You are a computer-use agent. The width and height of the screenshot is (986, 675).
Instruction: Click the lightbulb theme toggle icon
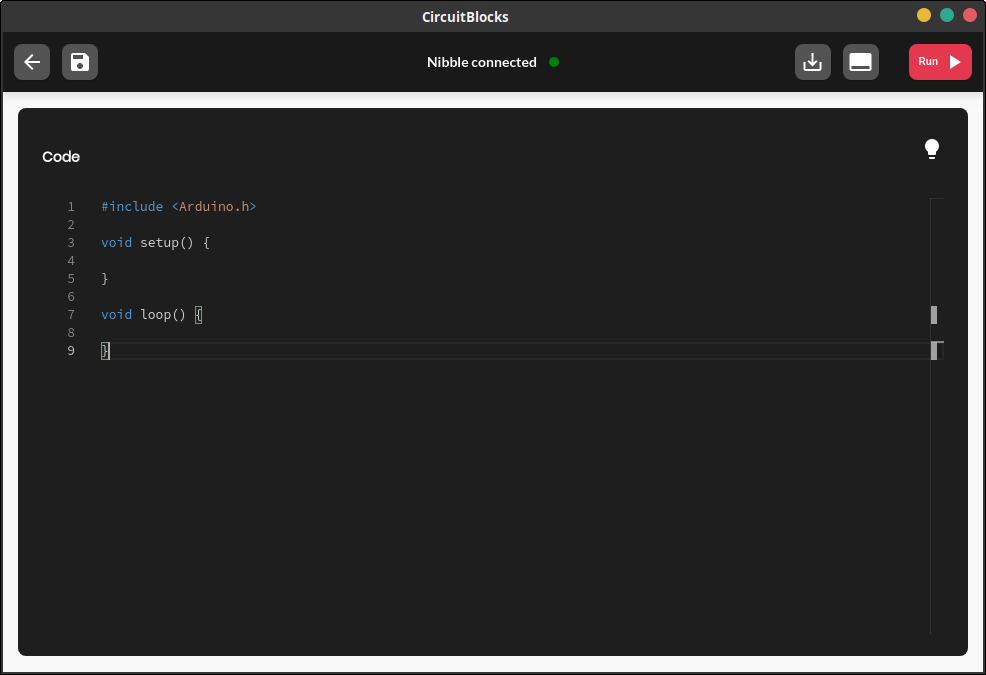point(932,149)
